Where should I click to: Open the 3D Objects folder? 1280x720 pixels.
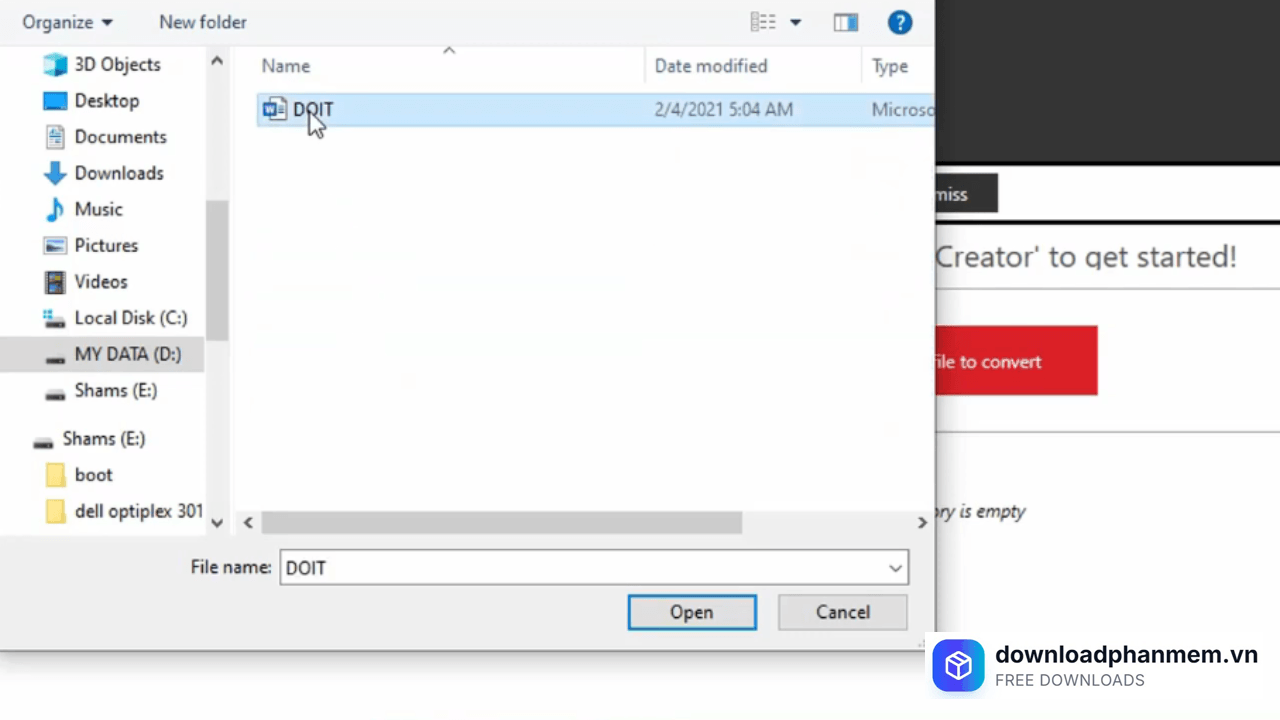pyautogui.click(x=116, y=64)
